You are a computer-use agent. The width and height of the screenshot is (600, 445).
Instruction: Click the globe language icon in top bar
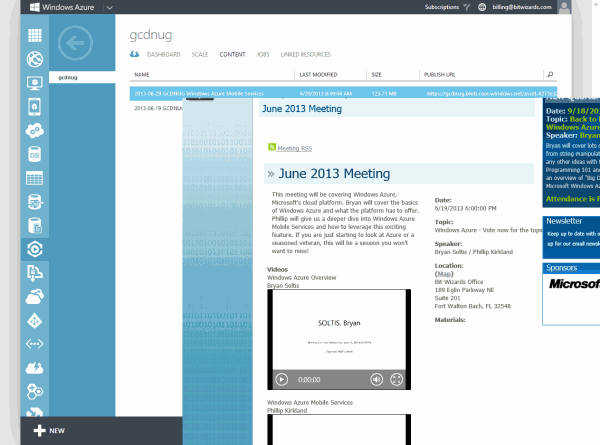[x=482, y=7]
